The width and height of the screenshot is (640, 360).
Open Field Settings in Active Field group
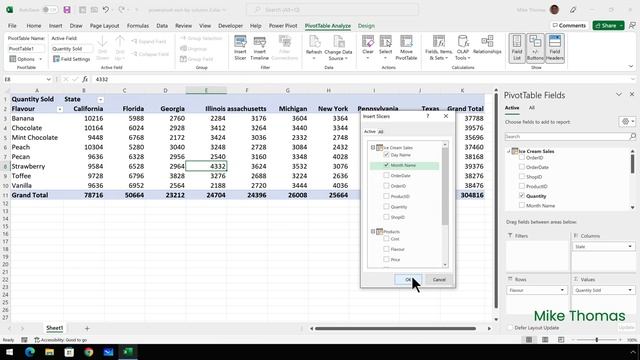71,59
